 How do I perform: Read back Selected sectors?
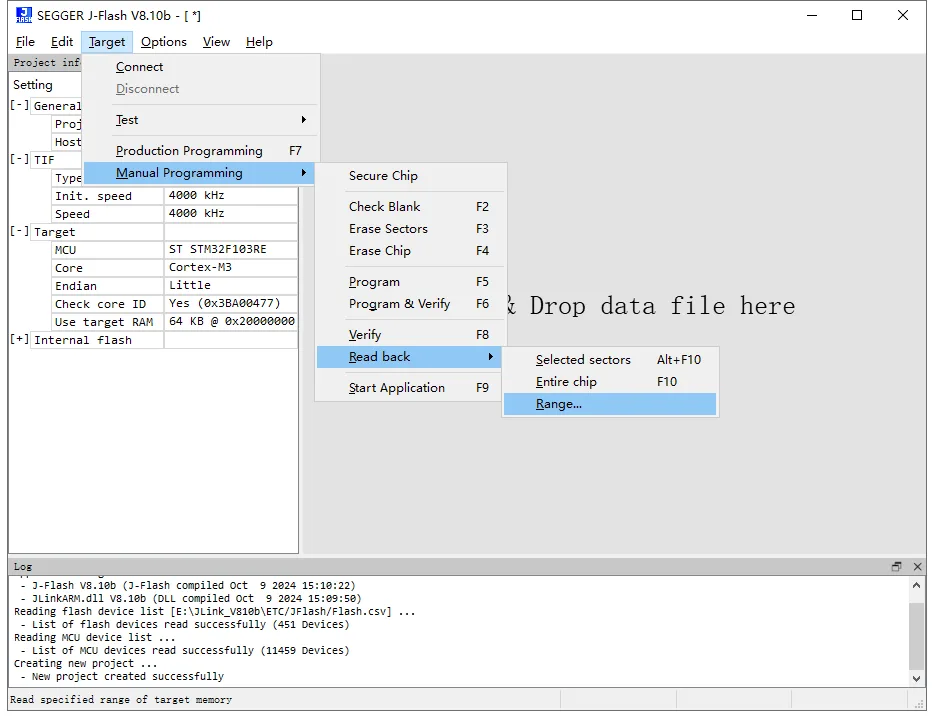click(610, 360)
